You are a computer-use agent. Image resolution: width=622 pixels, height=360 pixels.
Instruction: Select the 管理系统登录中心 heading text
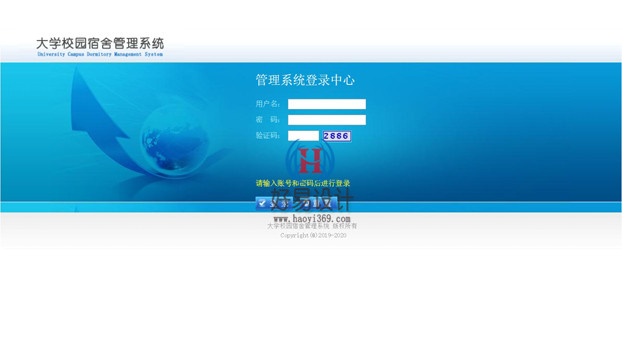pyautogui.click(x=305, y=80)
